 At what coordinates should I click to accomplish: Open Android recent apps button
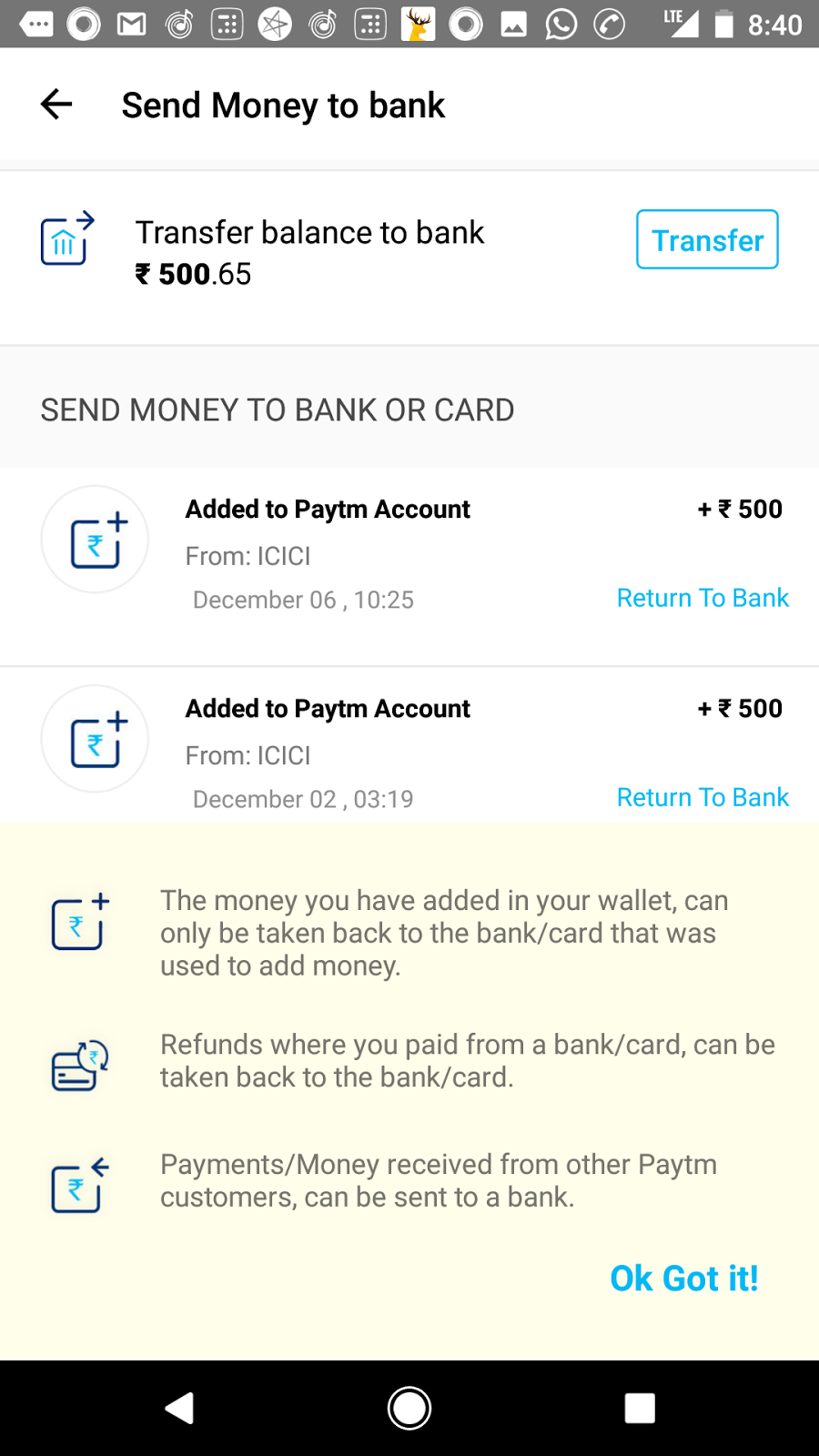click(640, 1409)
